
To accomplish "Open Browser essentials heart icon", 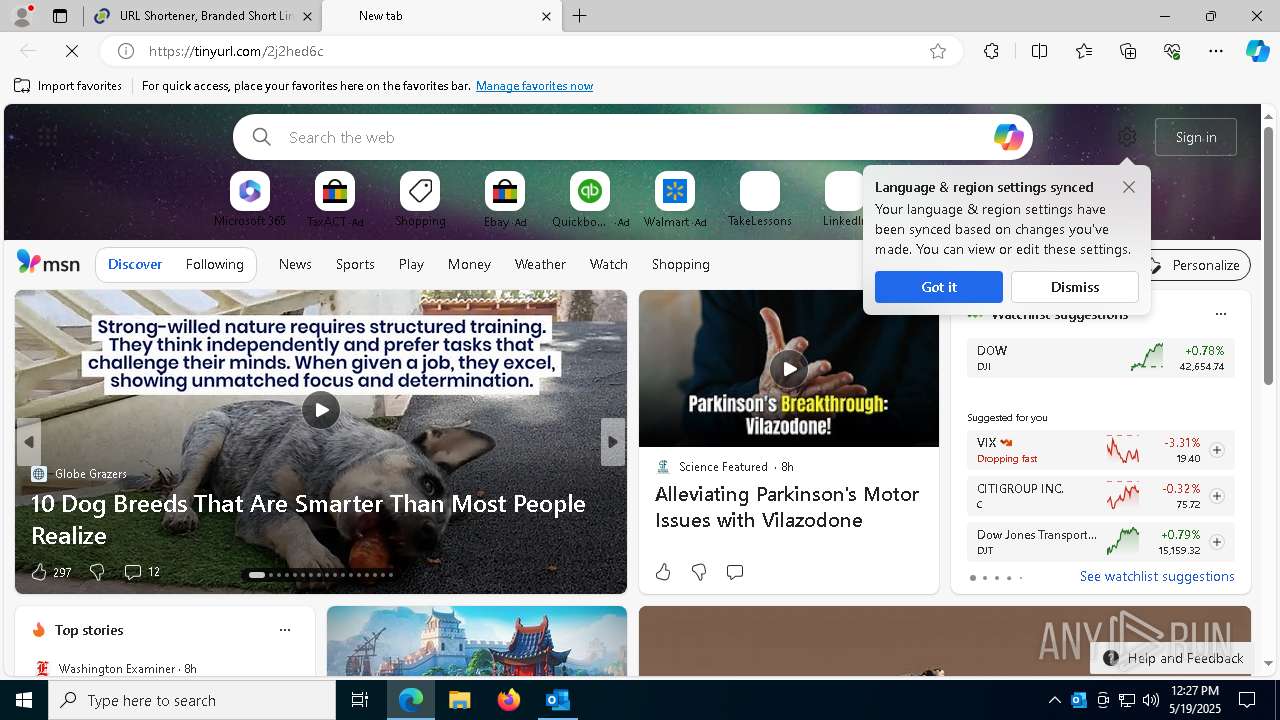I will click(1172, 51).
